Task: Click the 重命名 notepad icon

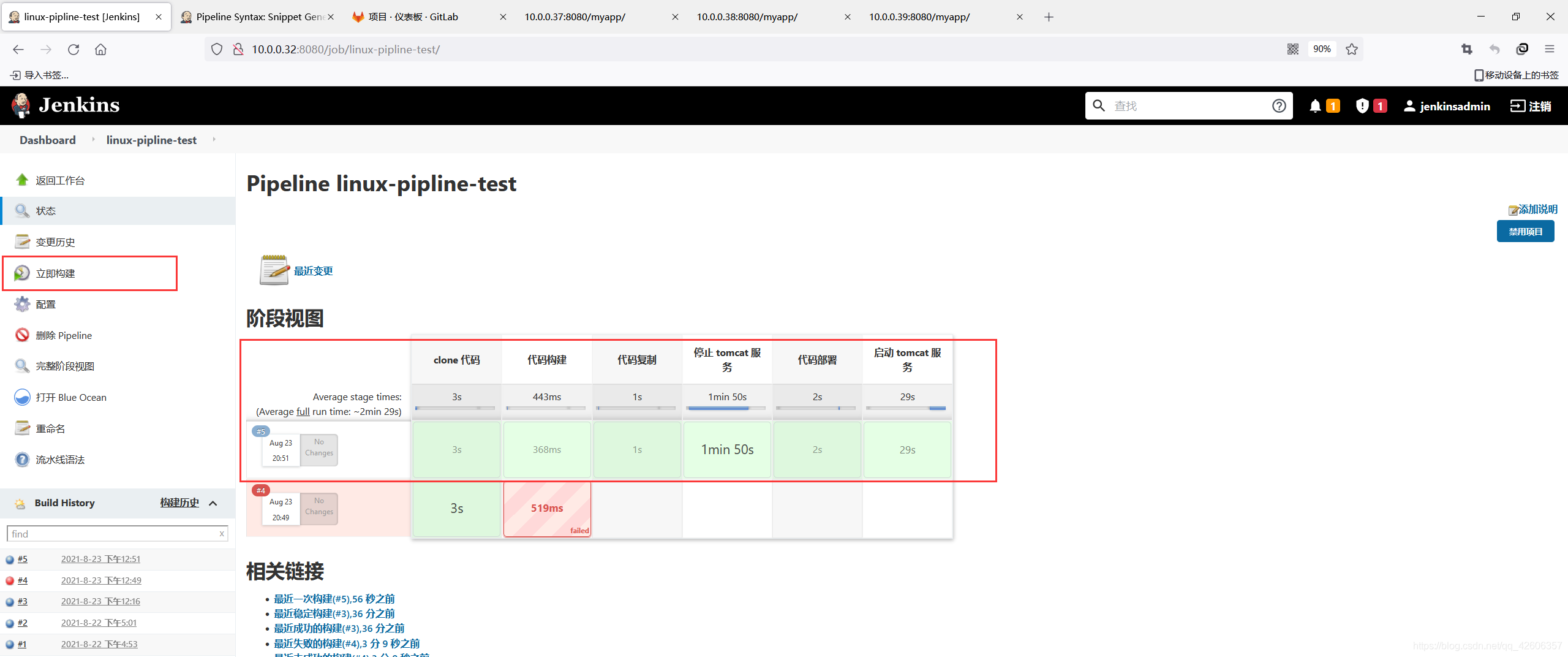Action: (x=22, y=428)
